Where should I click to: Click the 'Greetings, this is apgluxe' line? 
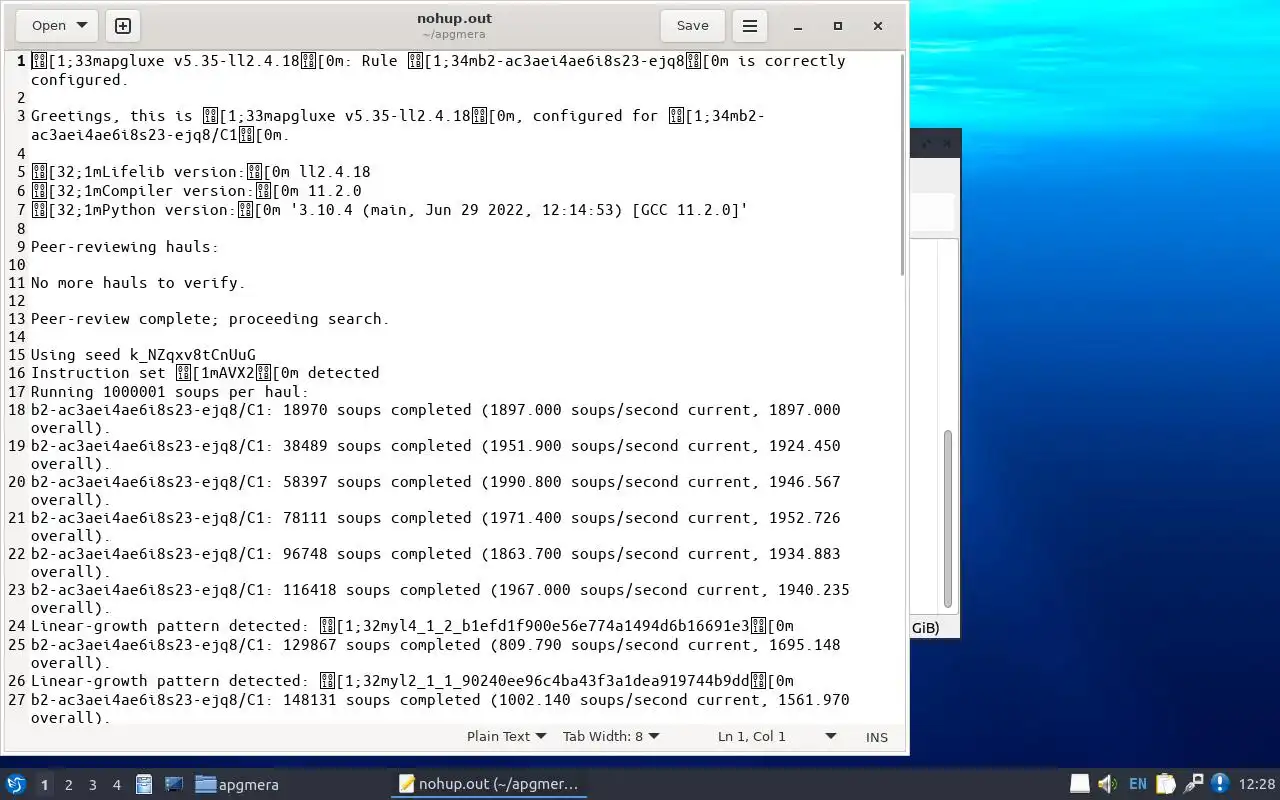(398, 125)
